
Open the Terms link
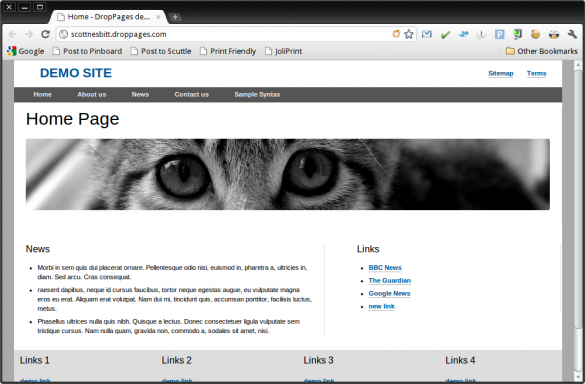[x=536, y=74]
